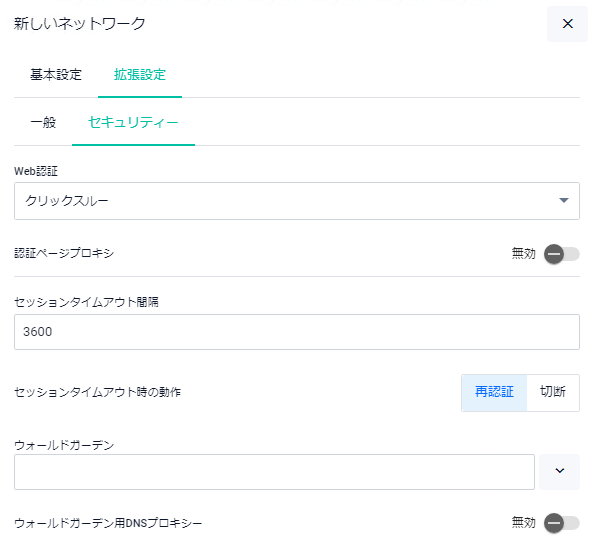The height and width of the screenshot is (545, 595).
Task: Click the 無効 label beside DNSプロキシー
Action: (x=523, y=523)
